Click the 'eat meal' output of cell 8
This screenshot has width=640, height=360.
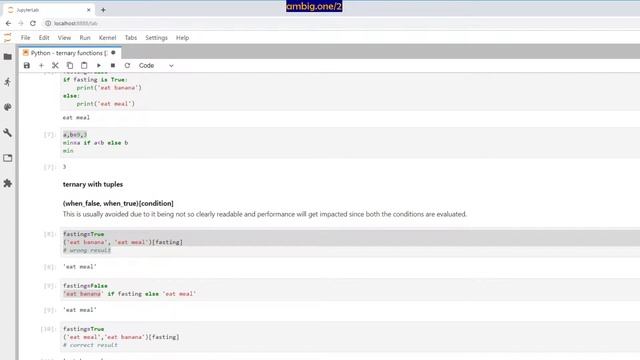point(80,267)
